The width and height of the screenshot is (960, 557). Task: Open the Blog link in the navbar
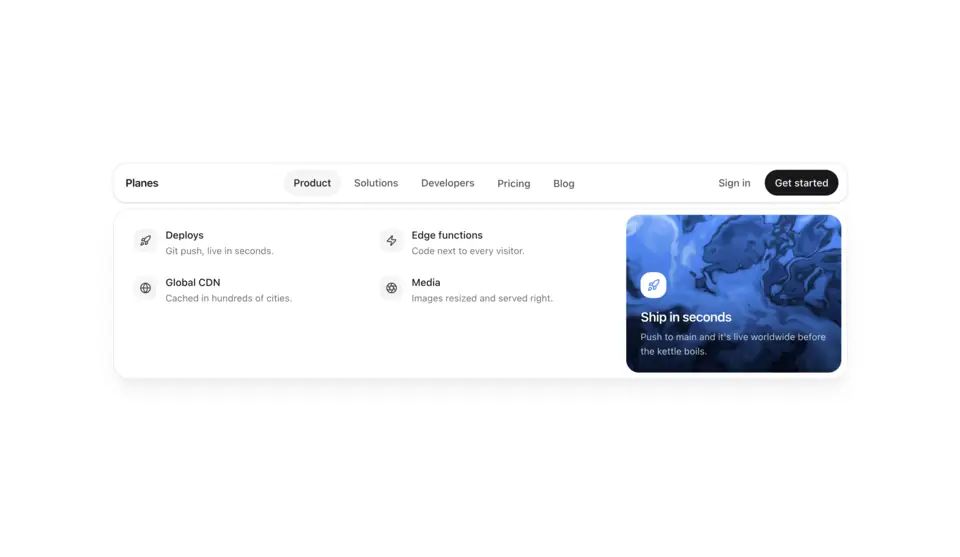[x=564, y=183]
